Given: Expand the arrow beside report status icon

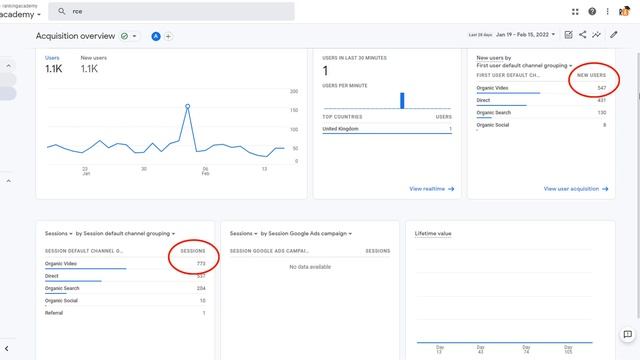Looking at the screenshot, I should tap(134, 36).
